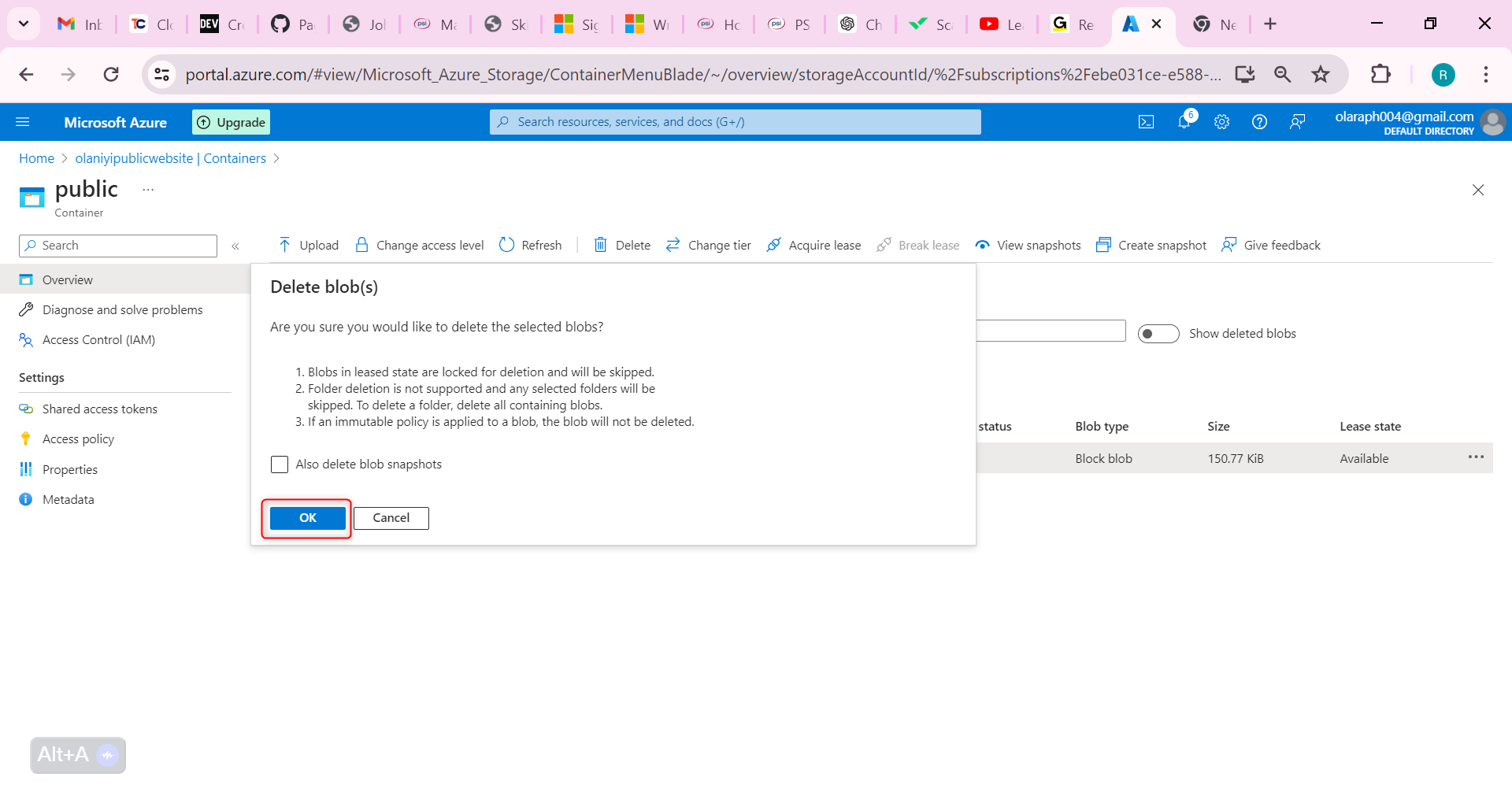The height and width of the screenshot is (803, 1512).
Task: Open the Azure portal hamburger menu
Action: [x=23, y=122]
